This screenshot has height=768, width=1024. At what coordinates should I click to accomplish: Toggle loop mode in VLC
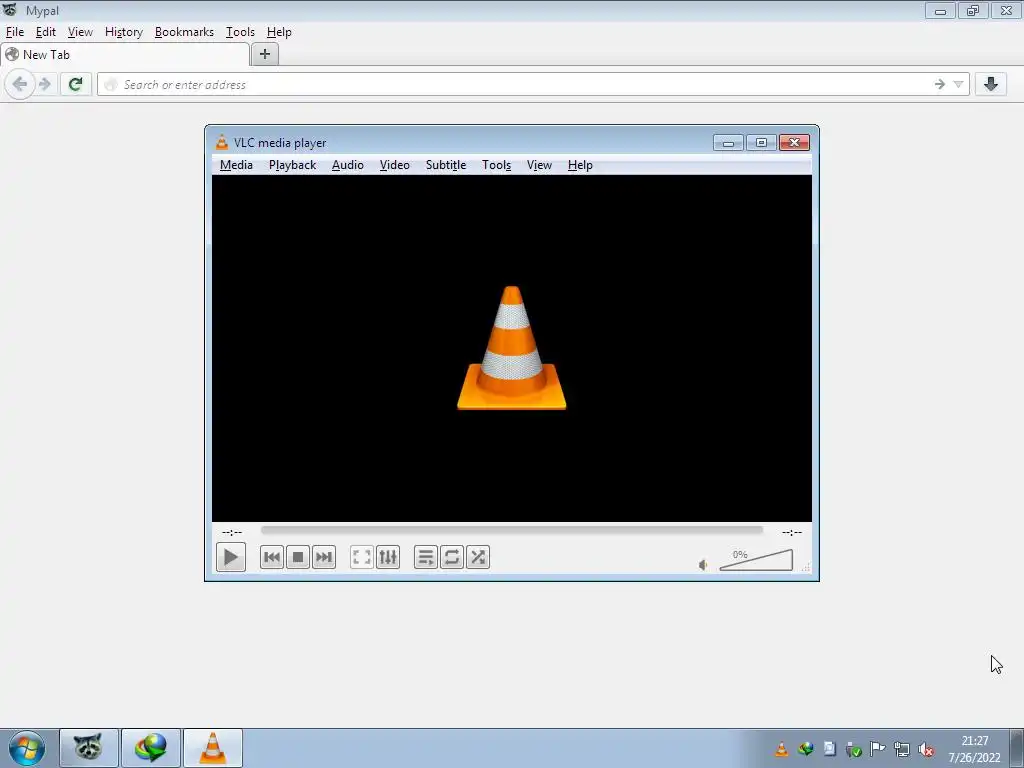click(452, 557)
